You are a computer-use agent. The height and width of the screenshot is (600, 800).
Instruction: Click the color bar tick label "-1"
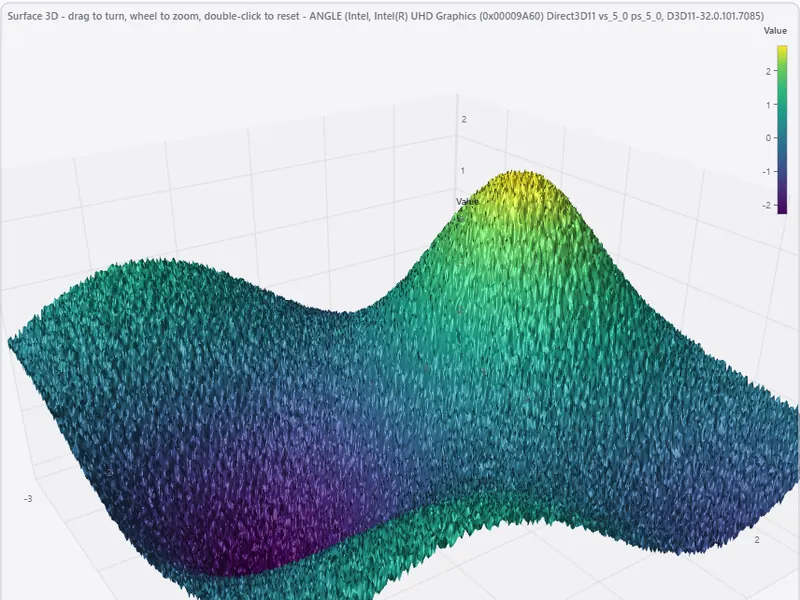[x=766, y=171]
